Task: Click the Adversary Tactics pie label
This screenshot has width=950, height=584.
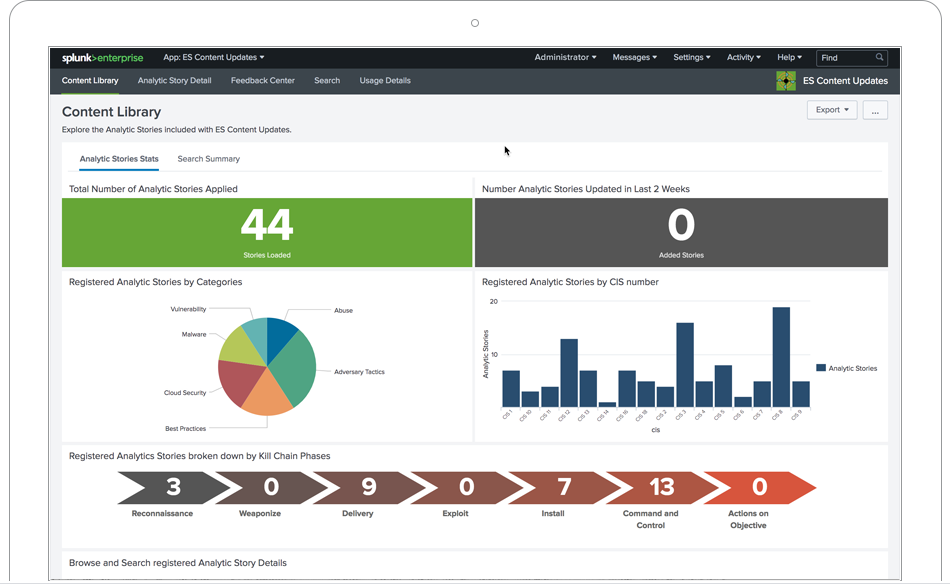Action: click(359, 372)
